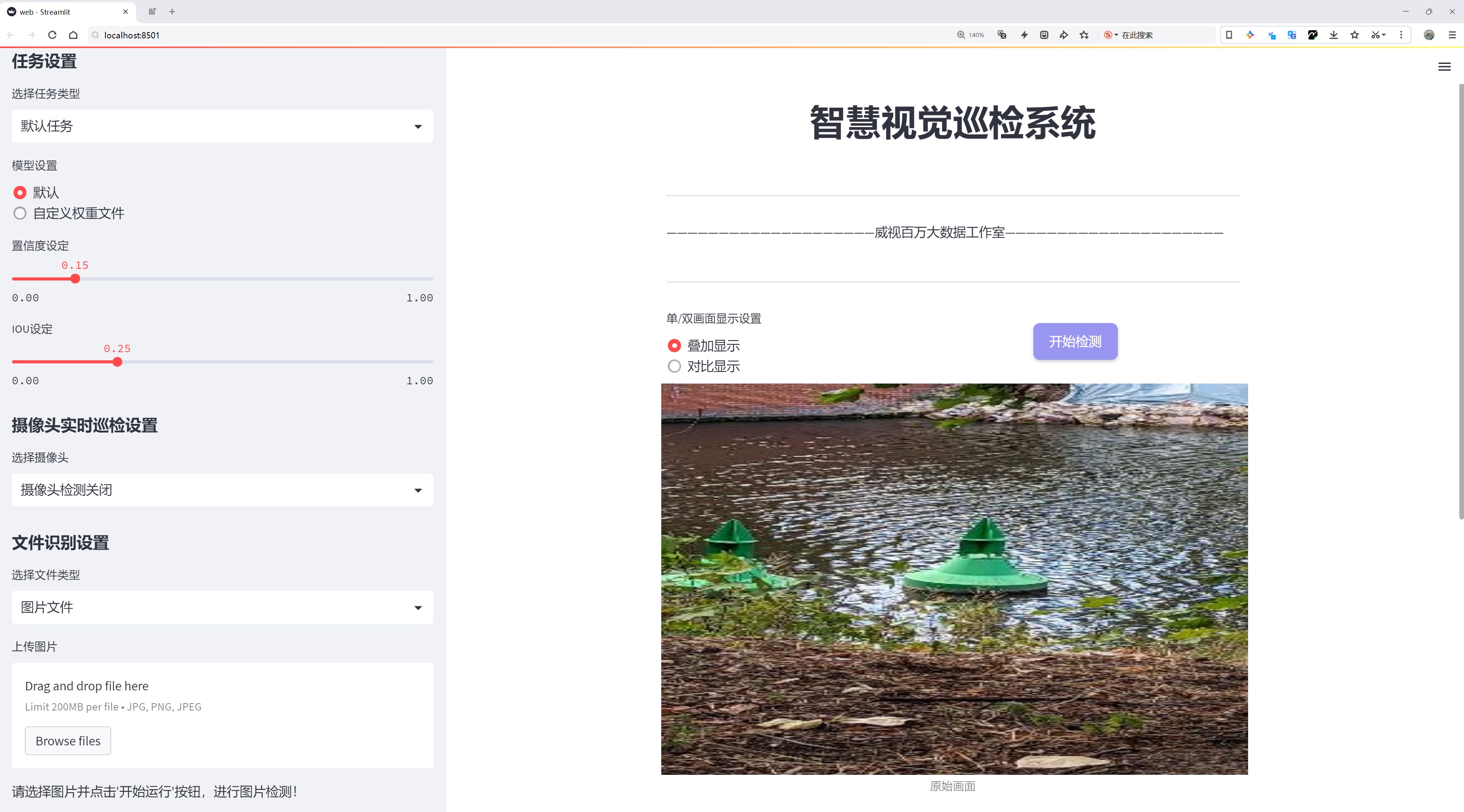Reload the localhost page
The image size is (1464, 812).
click(52, 35)
